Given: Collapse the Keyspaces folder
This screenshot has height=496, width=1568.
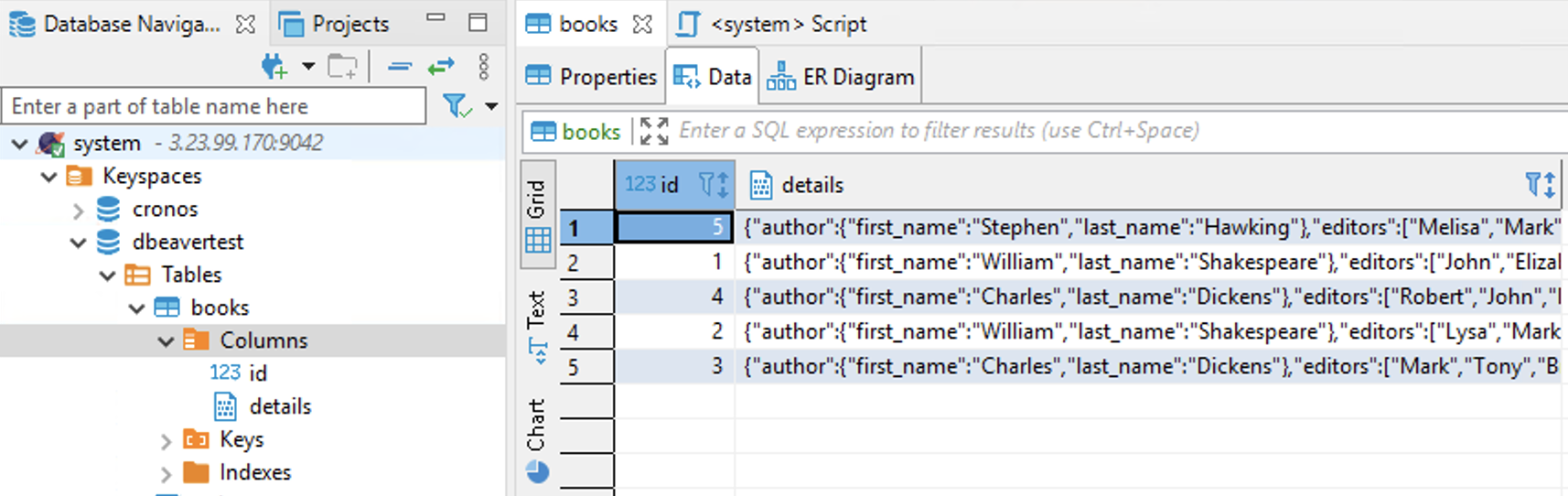Looking at the screenshot, I should point(48,177).
